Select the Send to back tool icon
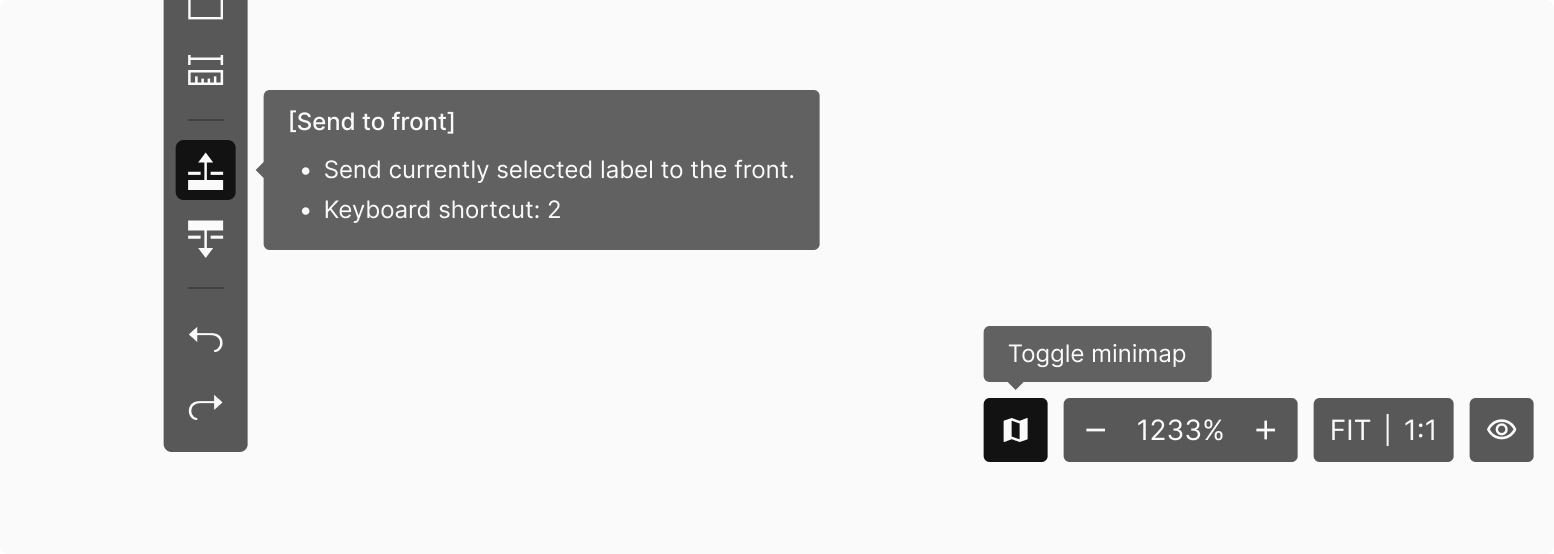Image resolution: width=1554 pixels, height=554 pixels. (x=205, y=239)
